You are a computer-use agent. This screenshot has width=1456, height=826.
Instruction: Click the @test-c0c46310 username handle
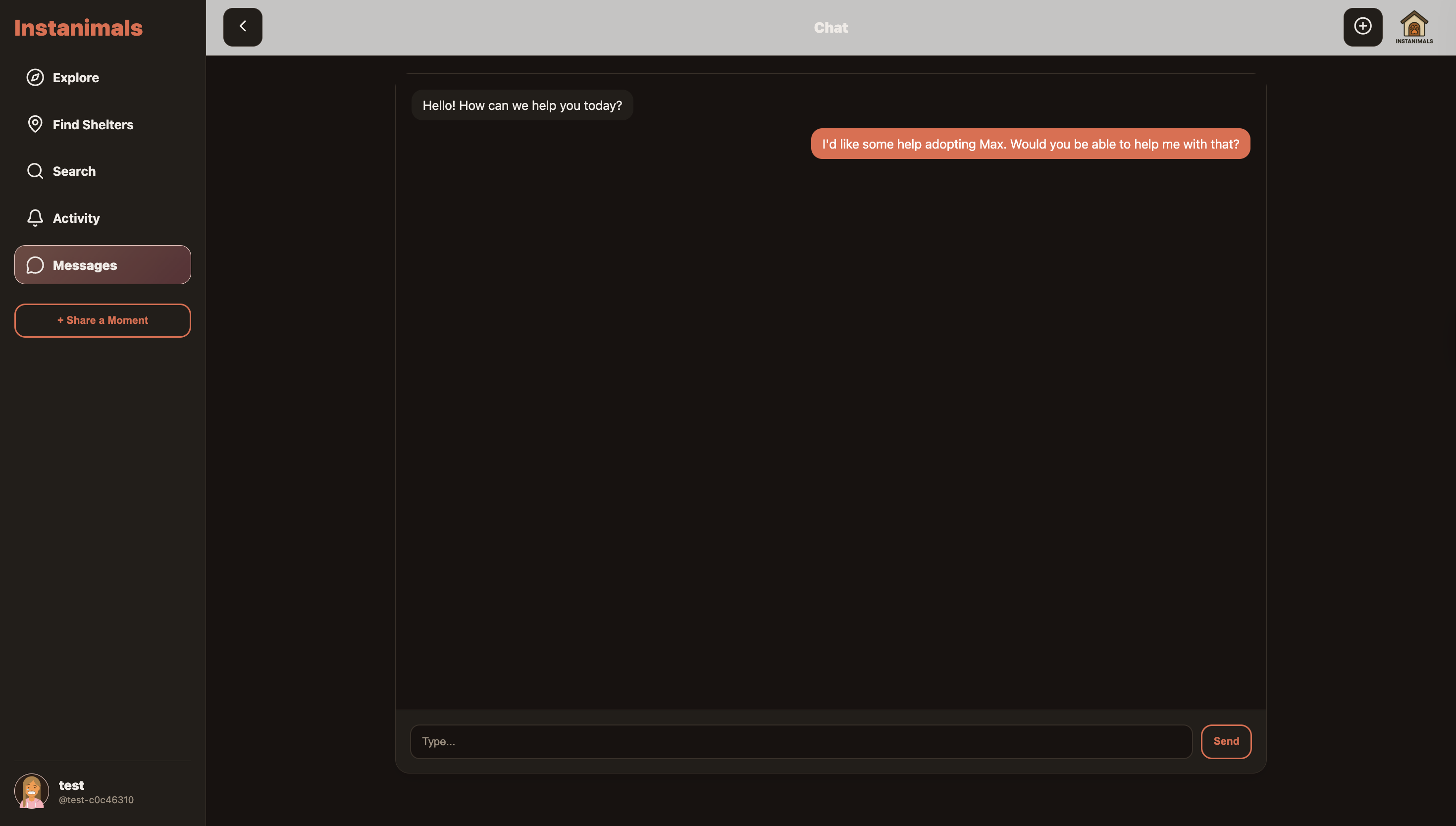pyautogui.click(x=97, y=800)
